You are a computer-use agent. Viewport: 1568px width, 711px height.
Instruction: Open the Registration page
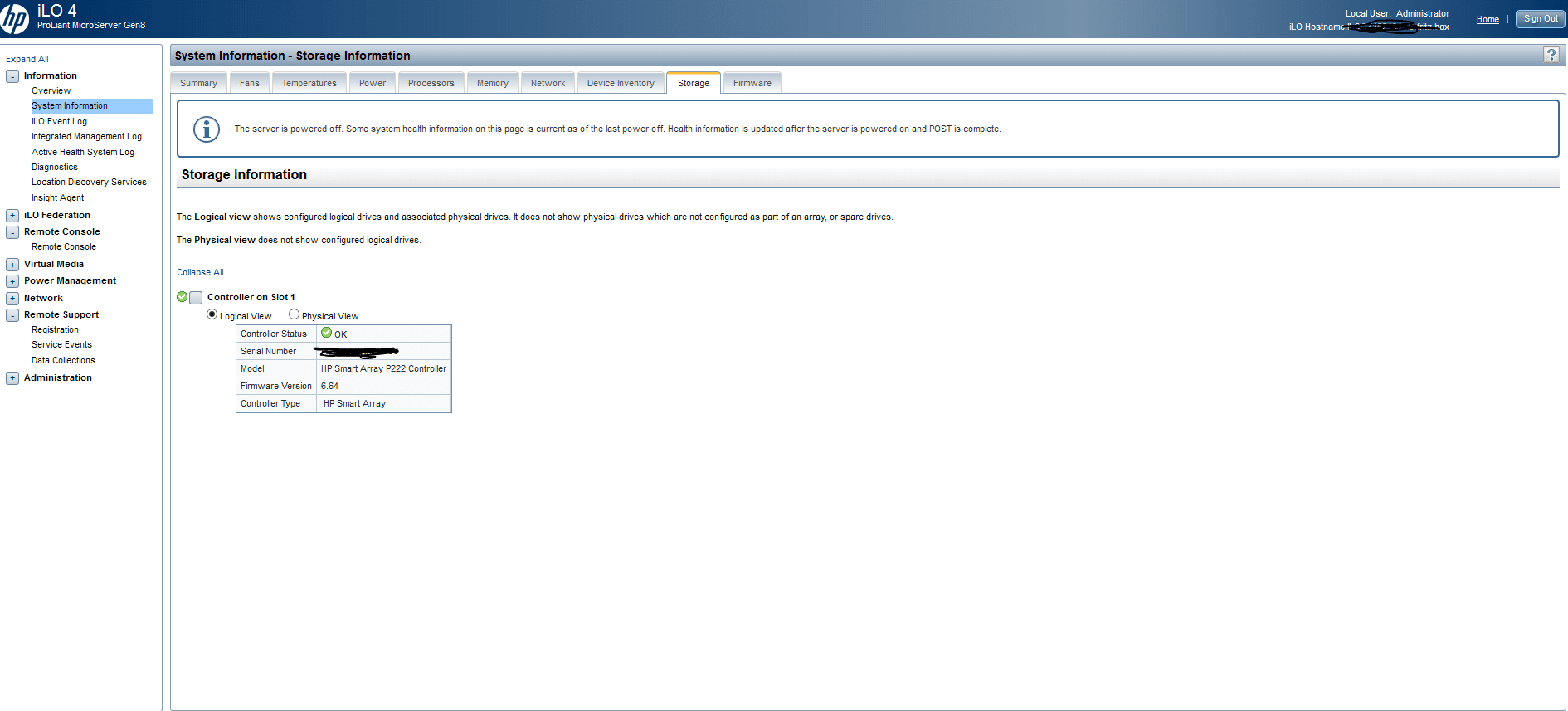pyautogui.click(x=55, y=329)
